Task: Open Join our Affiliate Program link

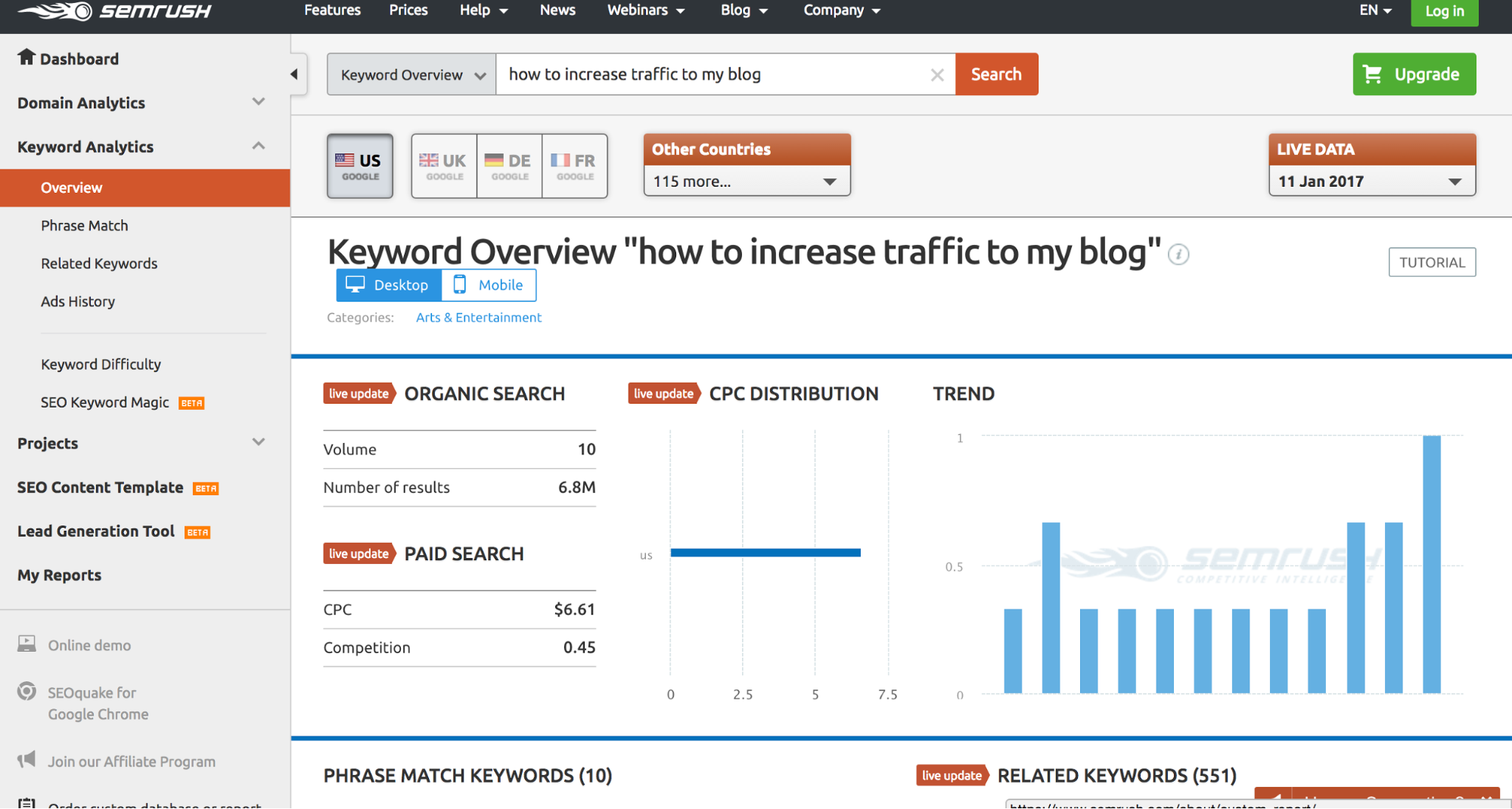Action: pos(132,761)
